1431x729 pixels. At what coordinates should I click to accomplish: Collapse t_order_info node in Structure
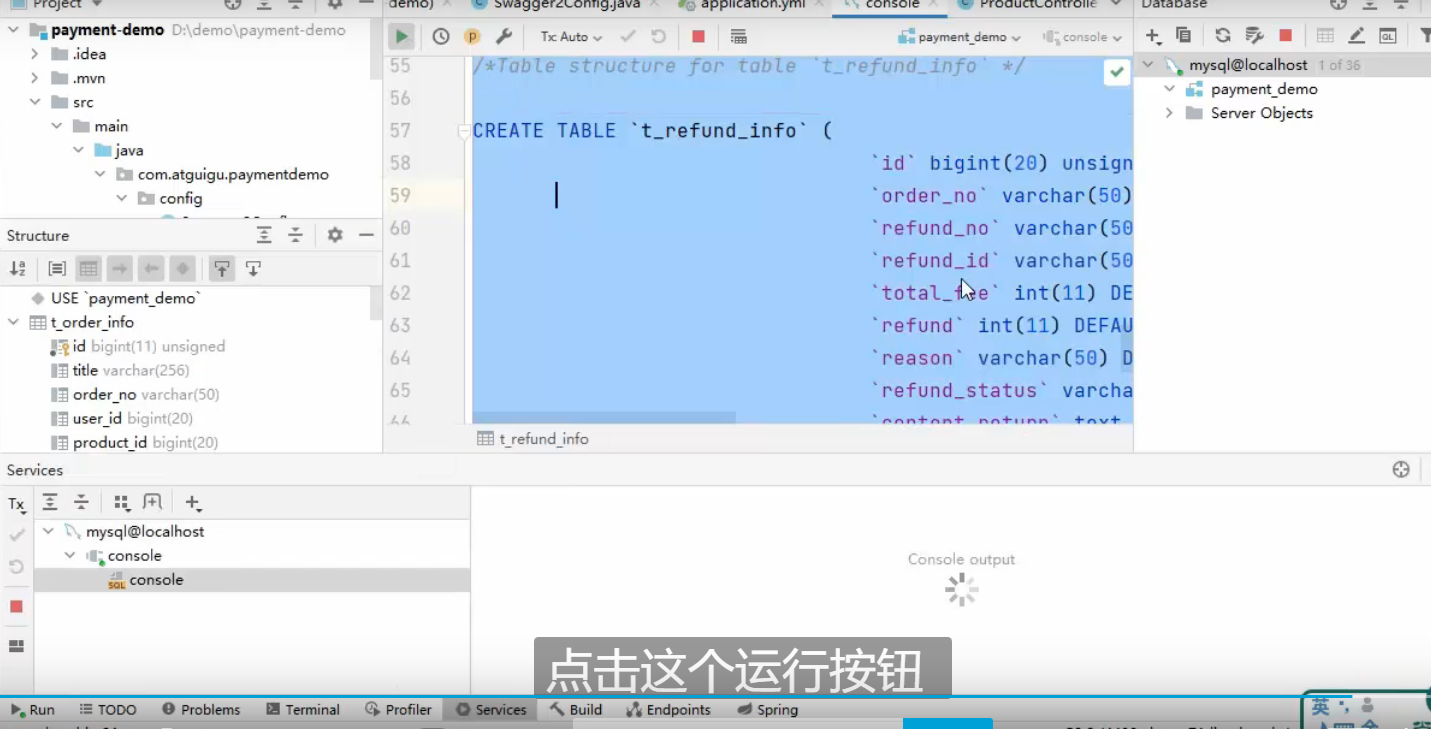click(x=14, y=322)
